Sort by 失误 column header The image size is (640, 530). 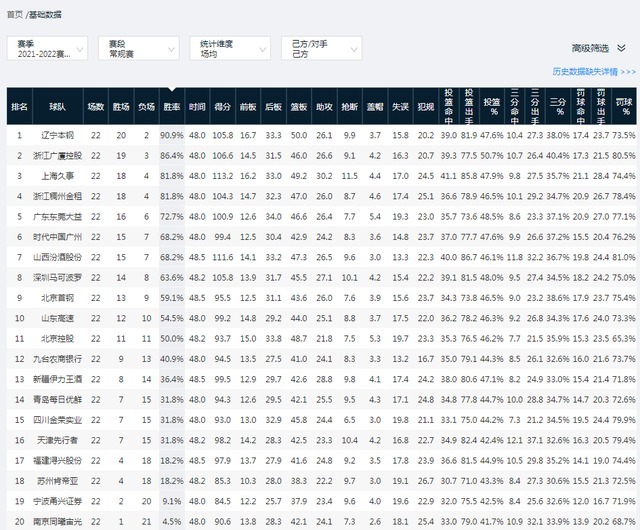click(x=400, y=107)
